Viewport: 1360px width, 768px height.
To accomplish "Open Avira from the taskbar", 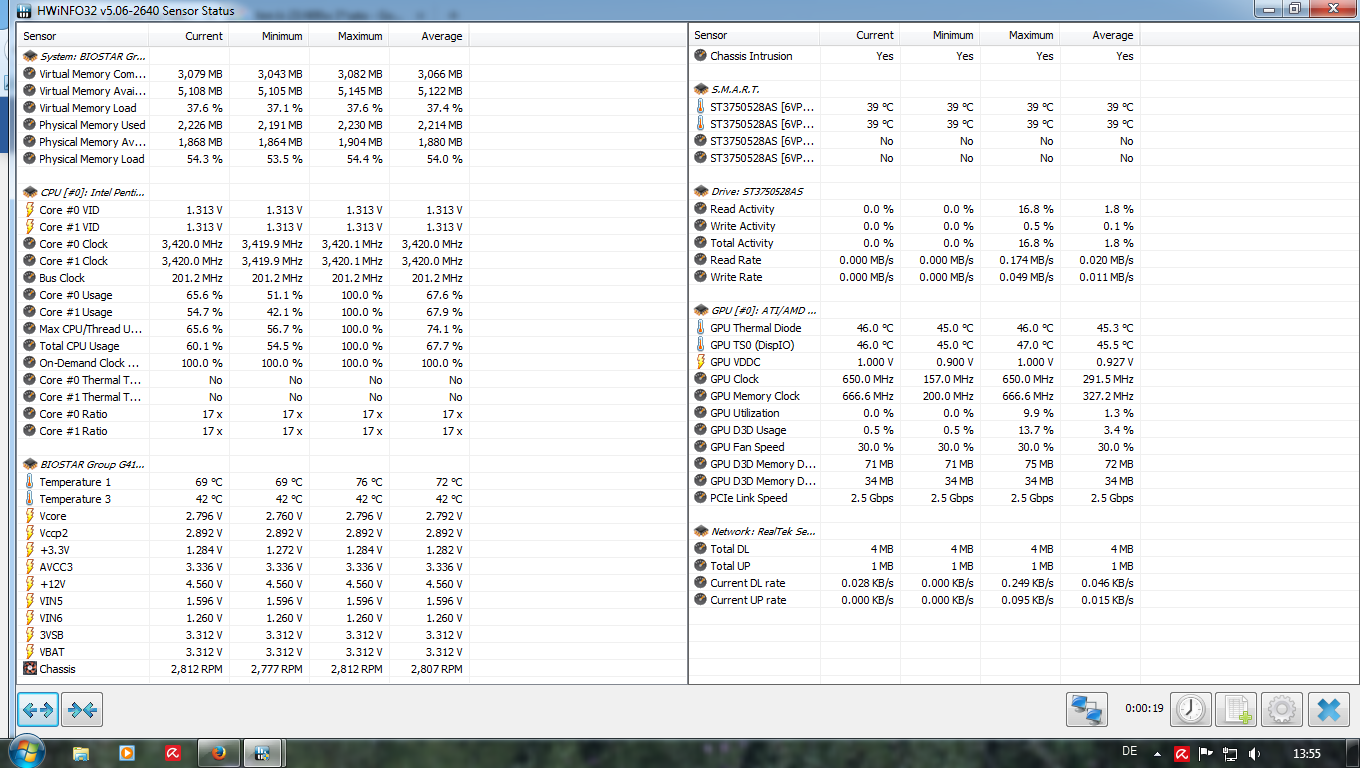I will (x=173, y=753).
